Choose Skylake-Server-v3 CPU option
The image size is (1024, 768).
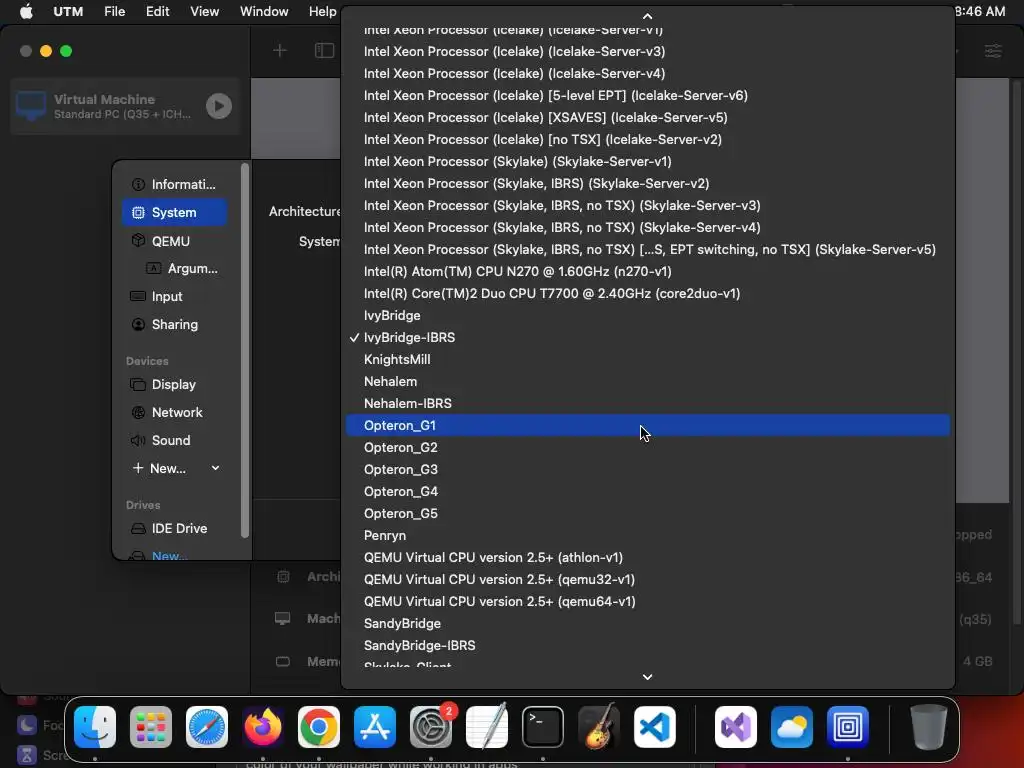(647, 206)
